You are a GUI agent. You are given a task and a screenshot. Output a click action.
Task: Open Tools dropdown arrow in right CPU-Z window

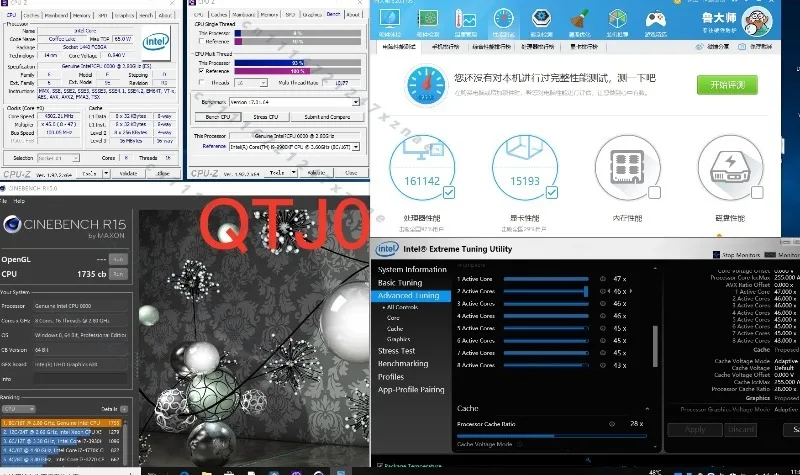tap(294, 173)
